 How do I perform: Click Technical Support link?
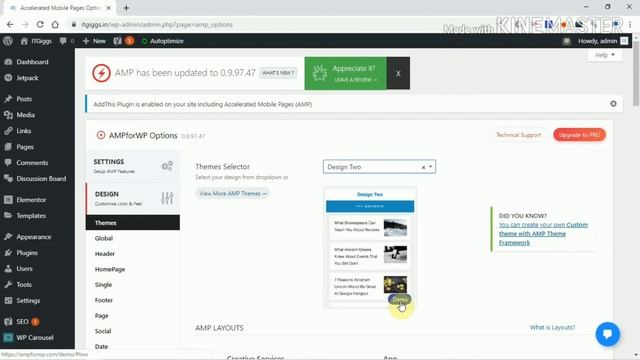coord(518,135)
